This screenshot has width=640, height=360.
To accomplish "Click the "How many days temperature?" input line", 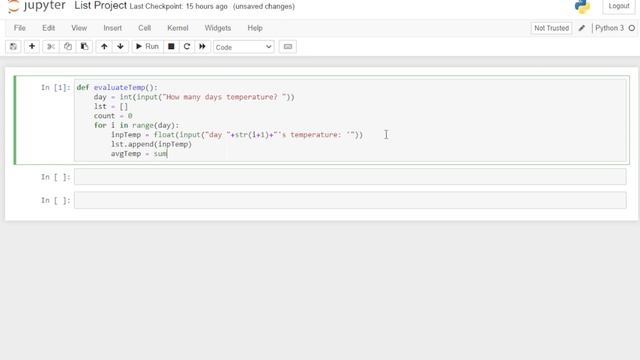I will [x=194, y=97].
